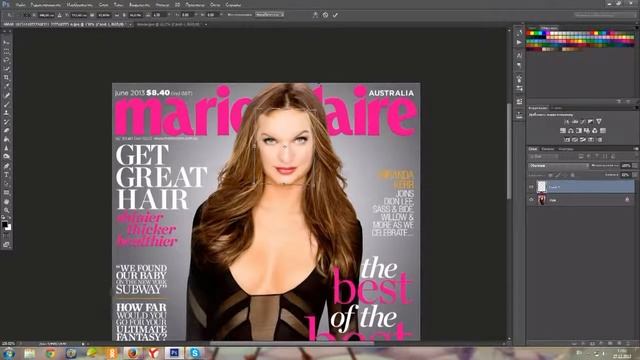Screen dimensions: 640x360
Task: Toggle lock all in Layers panel
Action: 572,175
